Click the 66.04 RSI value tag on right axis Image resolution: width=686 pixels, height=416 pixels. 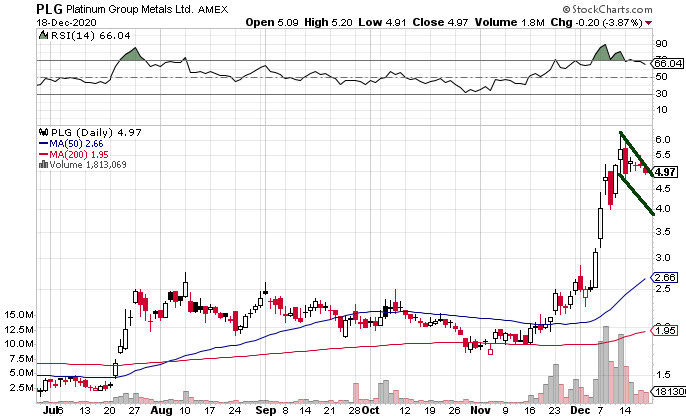tap(668, 63)
